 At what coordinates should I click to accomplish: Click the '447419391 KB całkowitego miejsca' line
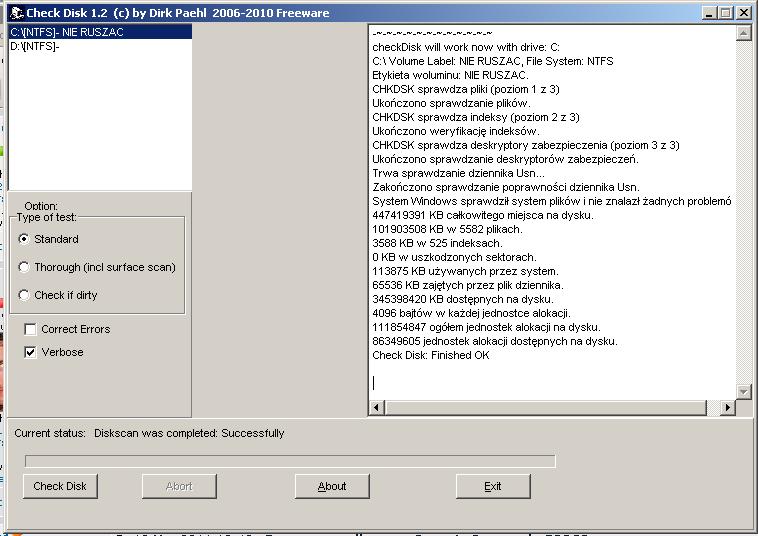[482, 215]
